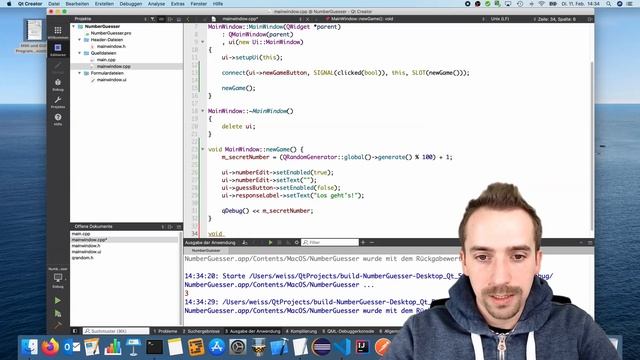Start debugging with the Run-Debug button
This screenshot has height=360, width=640.
[58, 313]
